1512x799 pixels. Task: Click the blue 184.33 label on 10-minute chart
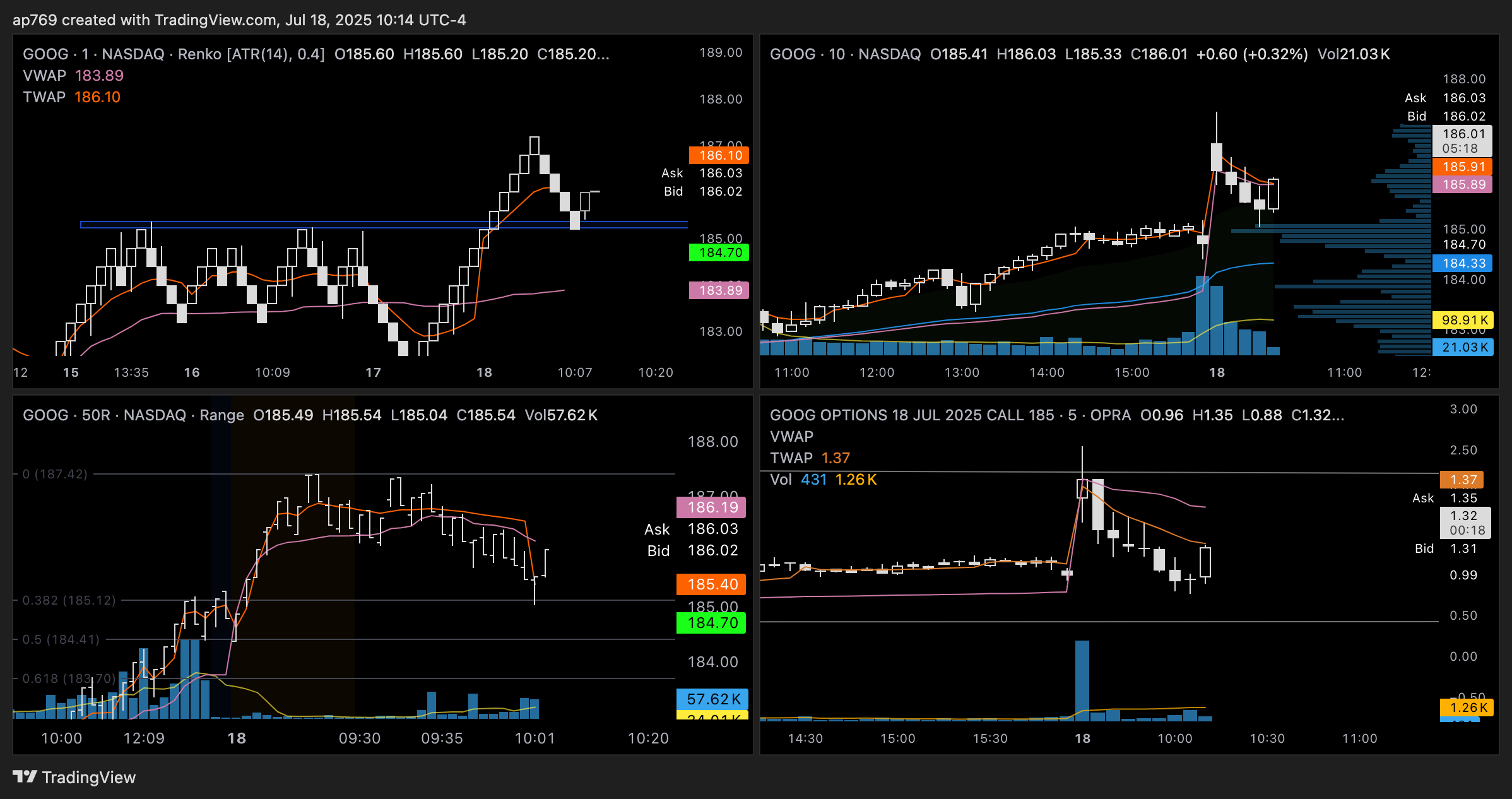point(1462,263)
